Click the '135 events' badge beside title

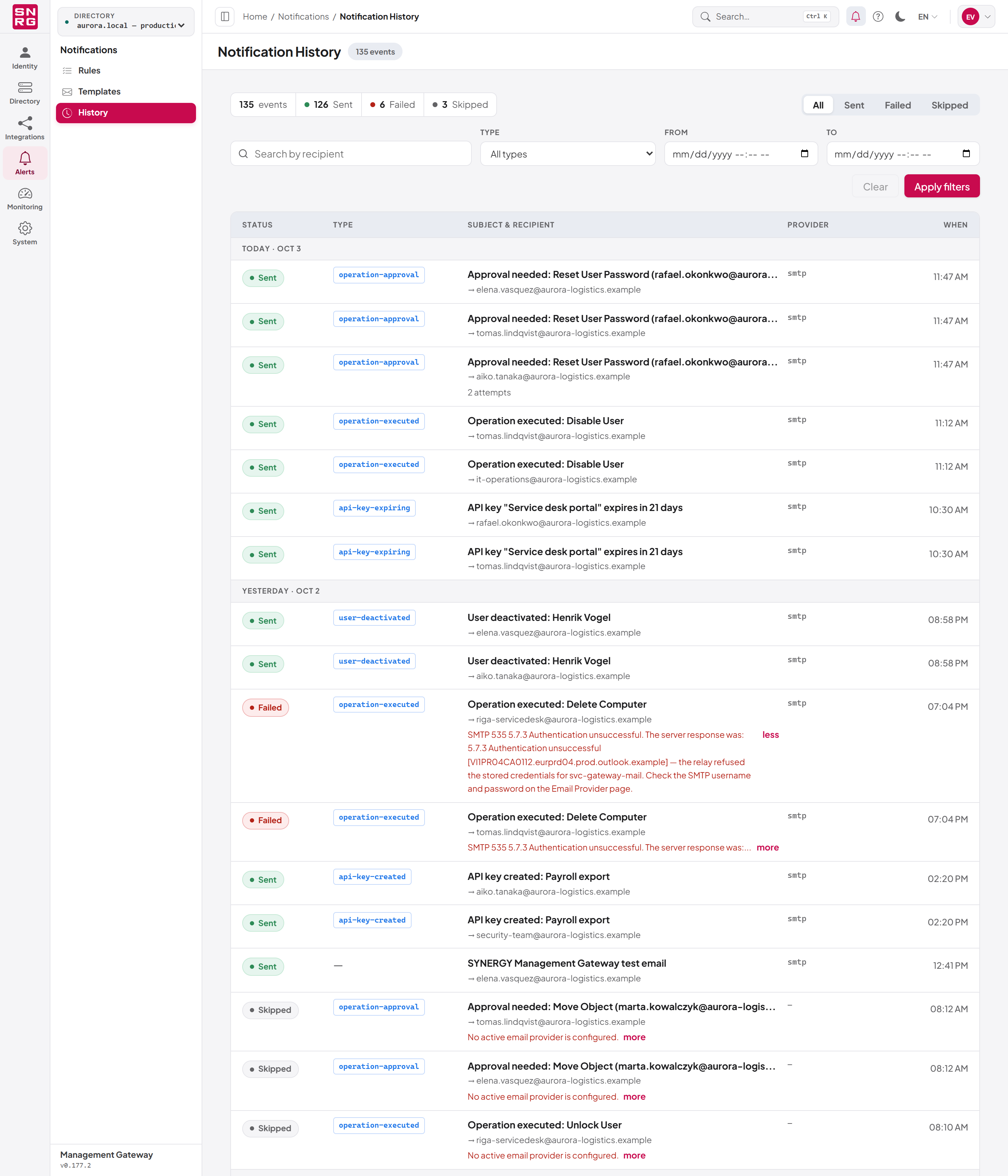(374, 52)
